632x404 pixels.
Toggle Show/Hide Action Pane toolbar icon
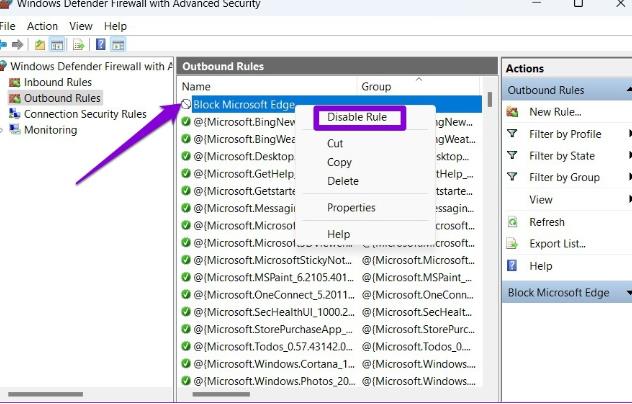(x=118, y=45)
